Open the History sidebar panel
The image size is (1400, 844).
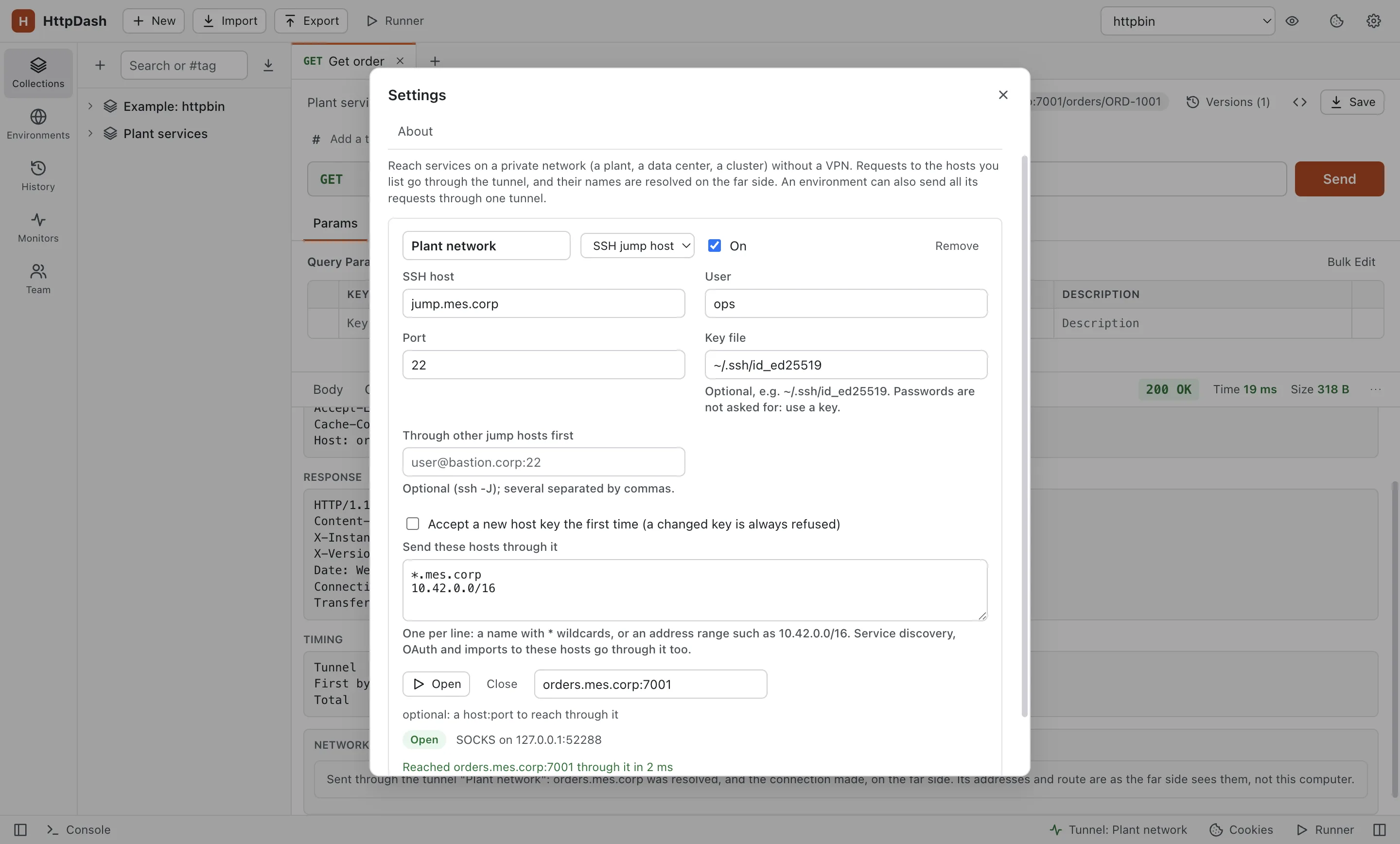click(38, 176)
